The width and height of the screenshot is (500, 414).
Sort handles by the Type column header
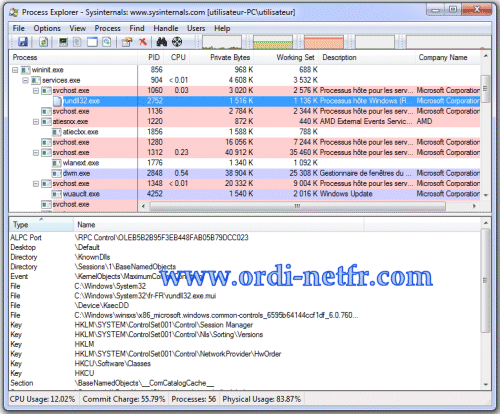pos(41,225)
